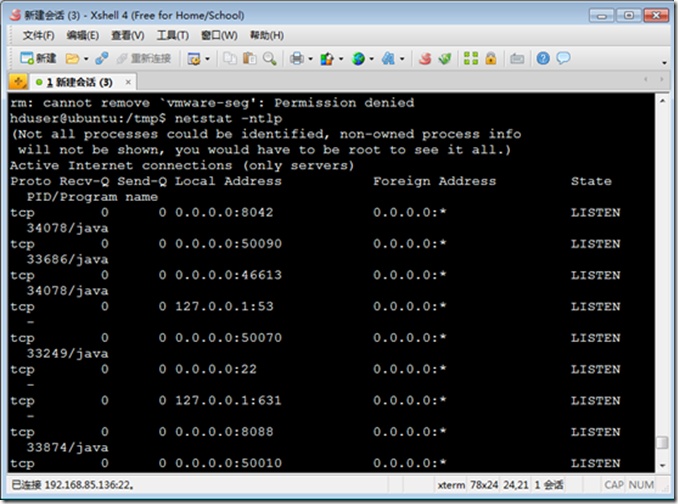Click the red Xshell swirl toolbar icon
This screenshot has width=678, height=504.
point(425,58)
